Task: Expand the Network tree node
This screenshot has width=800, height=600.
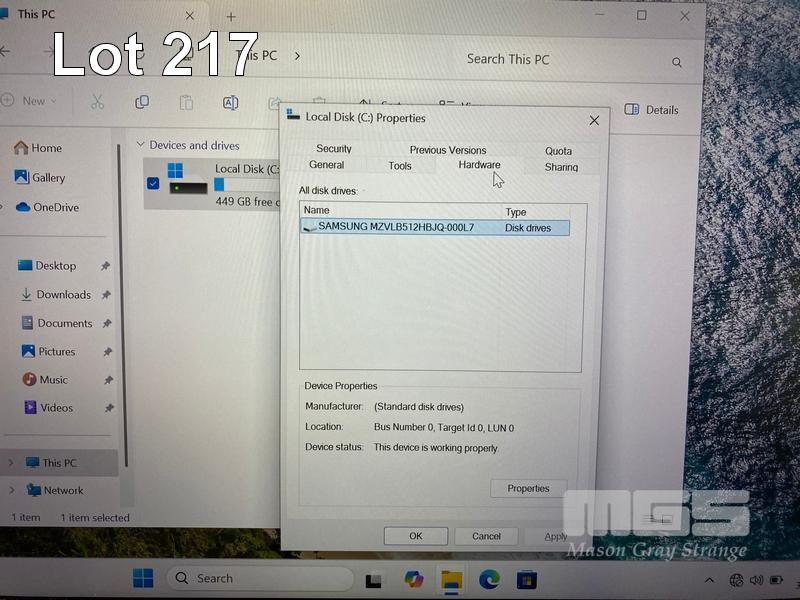Action: tap(12, 490)
